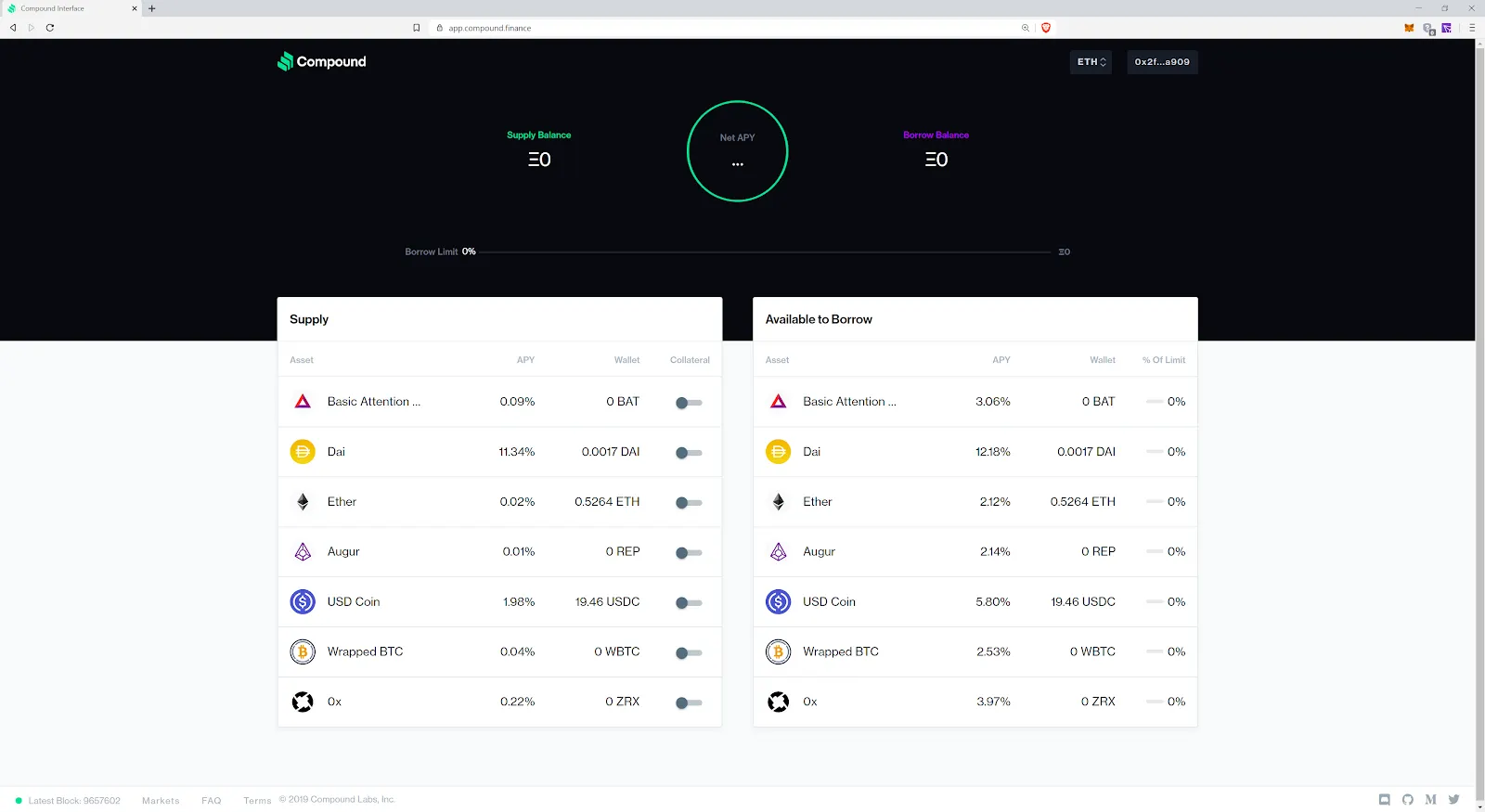1485x812 pixels.
Task: Click the bookmark icon beside the address bar
Action: [417, 28]
